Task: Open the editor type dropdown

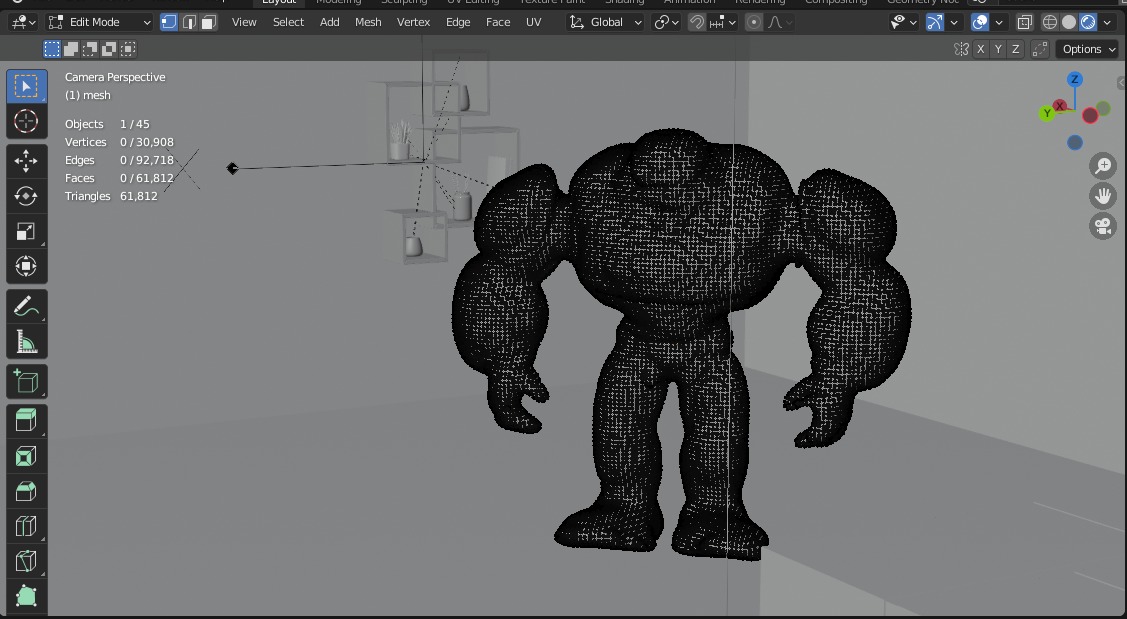Action: pyautogui.click(x=24, y=22)
